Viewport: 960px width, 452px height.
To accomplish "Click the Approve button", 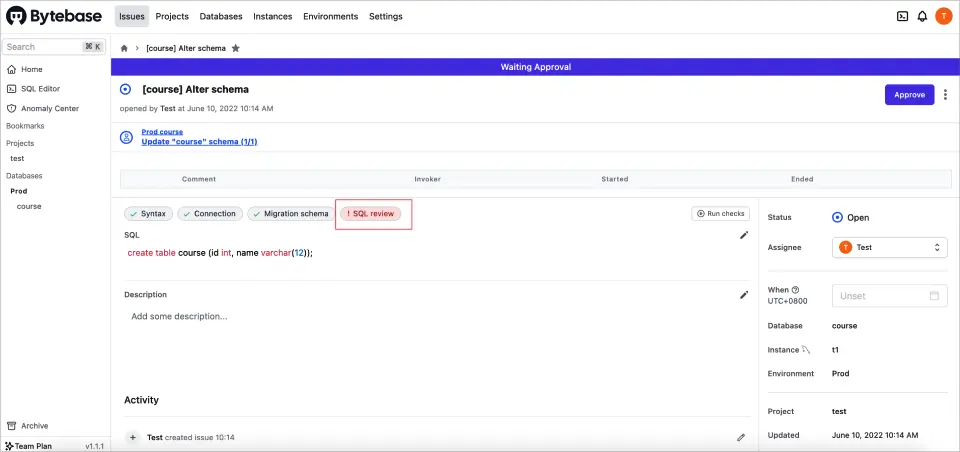I will [x=909, y=94].
